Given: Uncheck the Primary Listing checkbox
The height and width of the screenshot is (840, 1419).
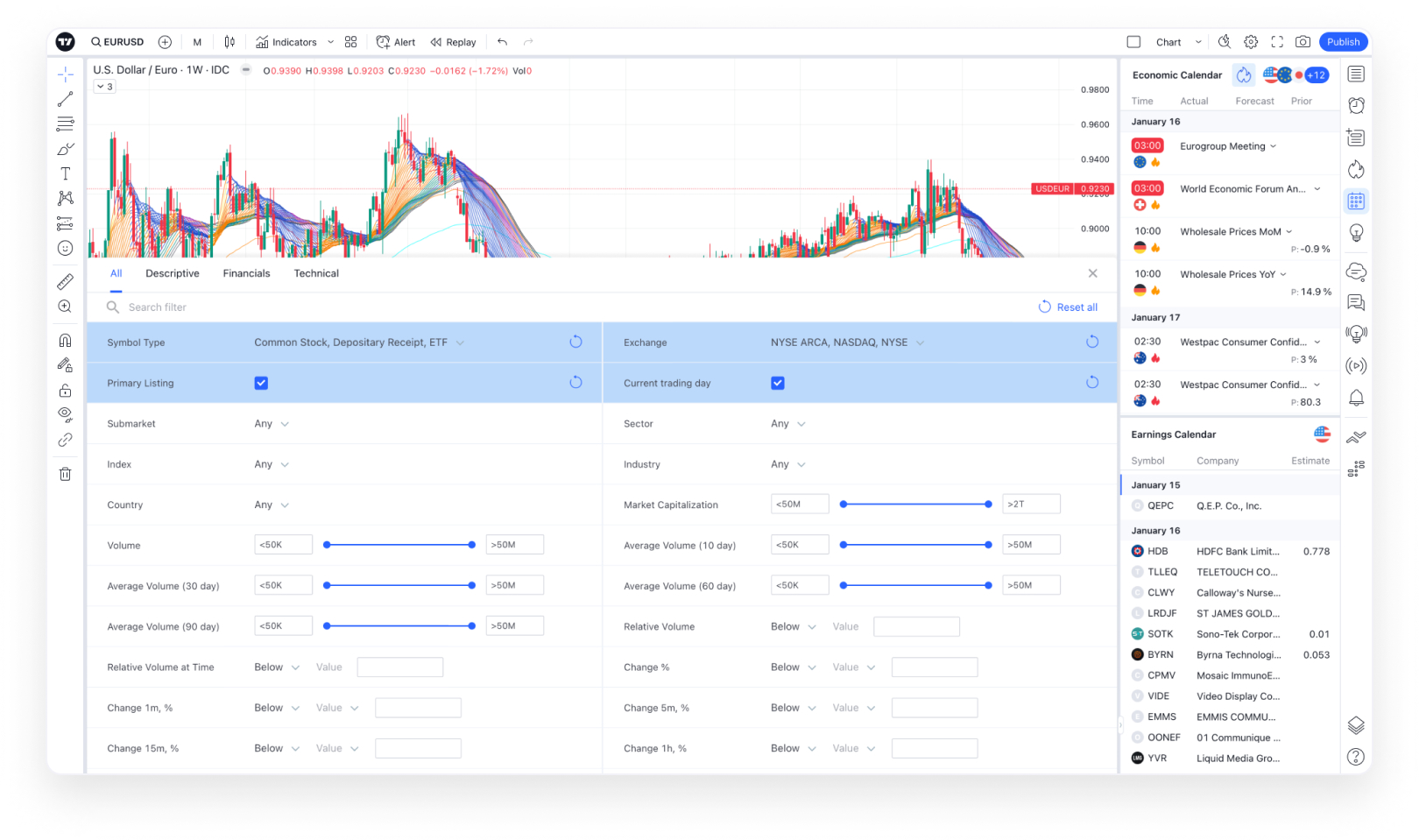Looking at the screenshot, I should pyautogui.click(x=261, y=383).
